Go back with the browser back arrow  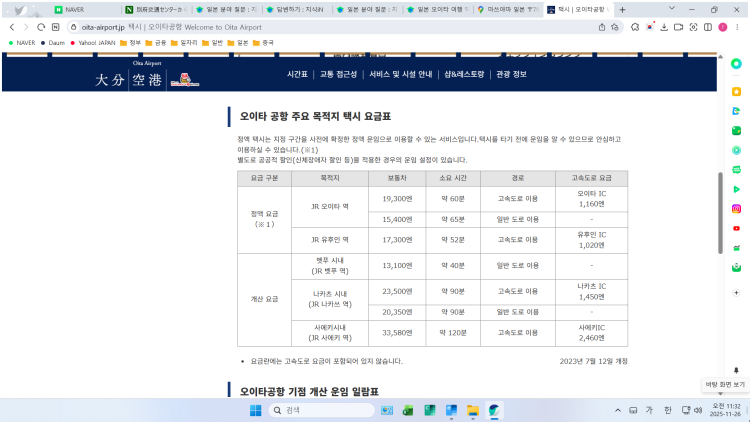coord(11,27)
